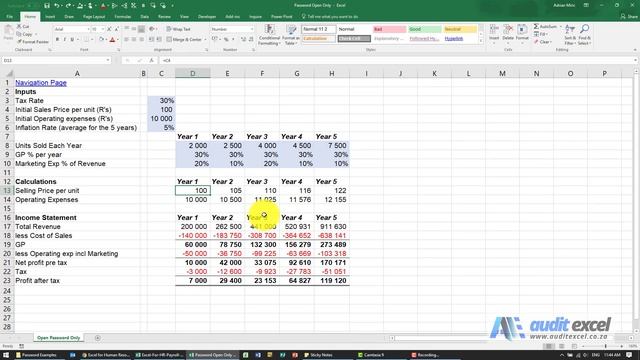The image size is (640, 360).
Task: Expand the Merge & Center dropdown arrow
Action: (205, 40)
